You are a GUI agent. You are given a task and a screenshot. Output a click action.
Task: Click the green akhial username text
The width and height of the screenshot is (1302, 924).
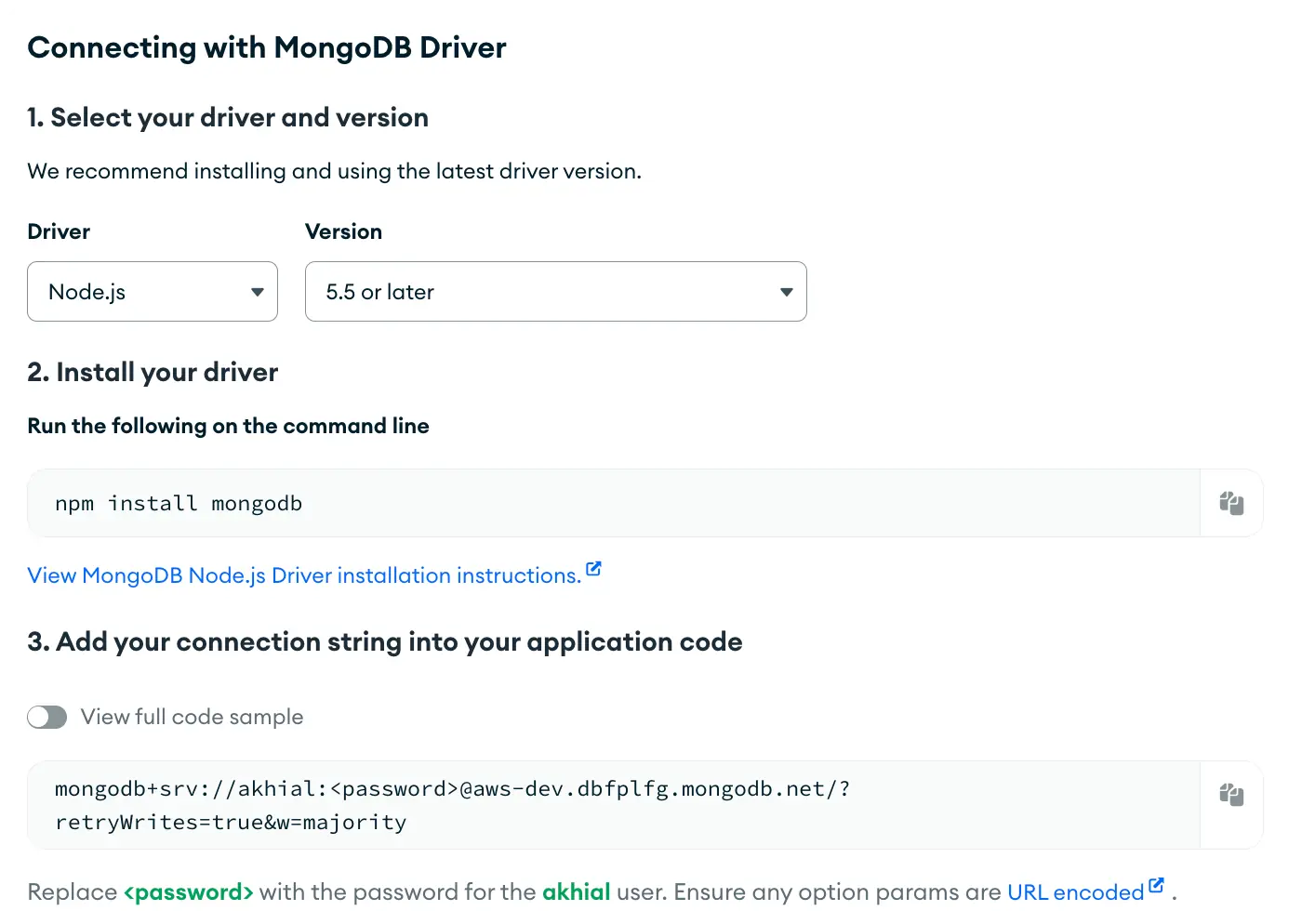point(576,892)
